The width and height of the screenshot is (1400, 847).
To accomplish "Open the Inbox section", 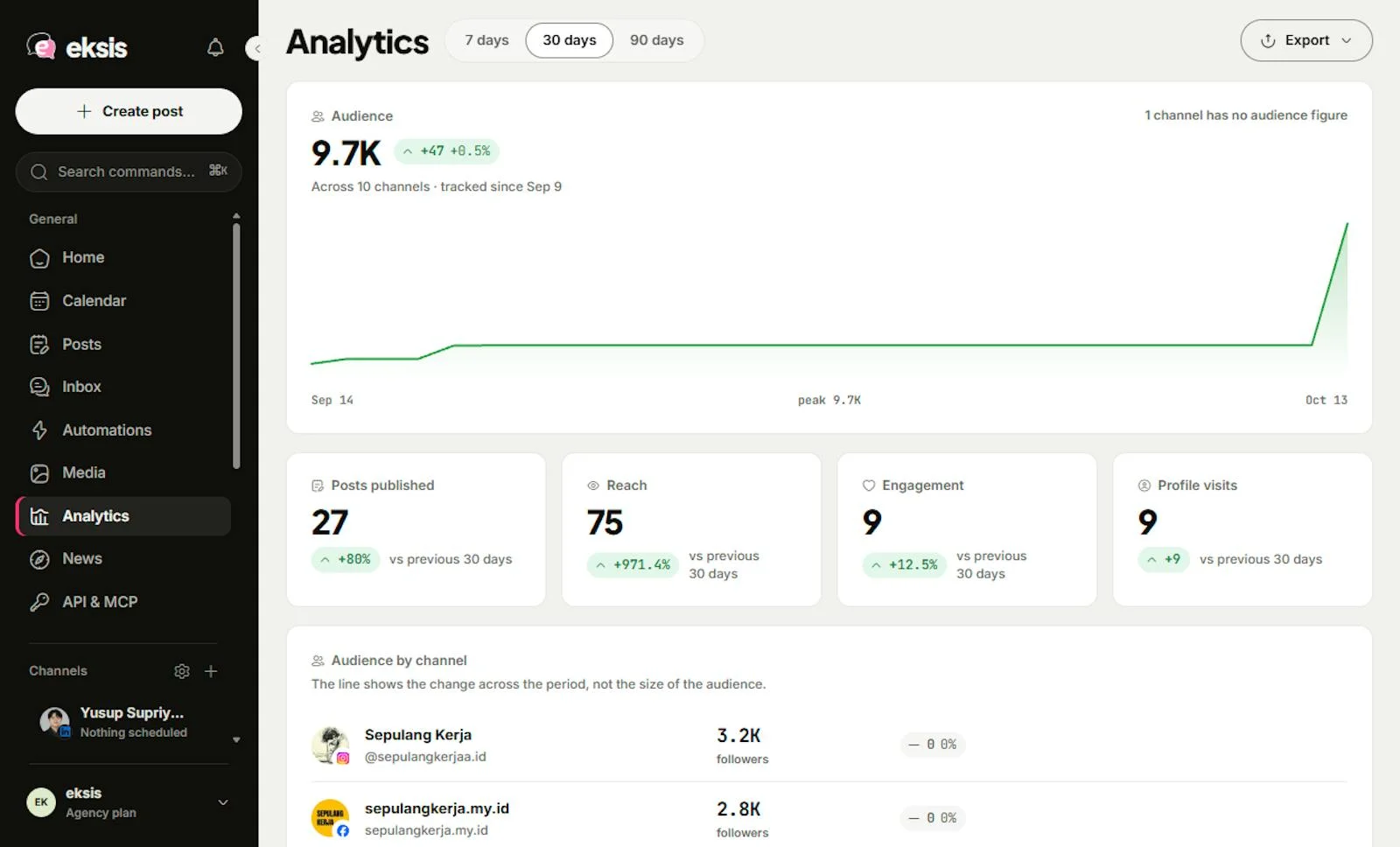I will coord(122,387).
